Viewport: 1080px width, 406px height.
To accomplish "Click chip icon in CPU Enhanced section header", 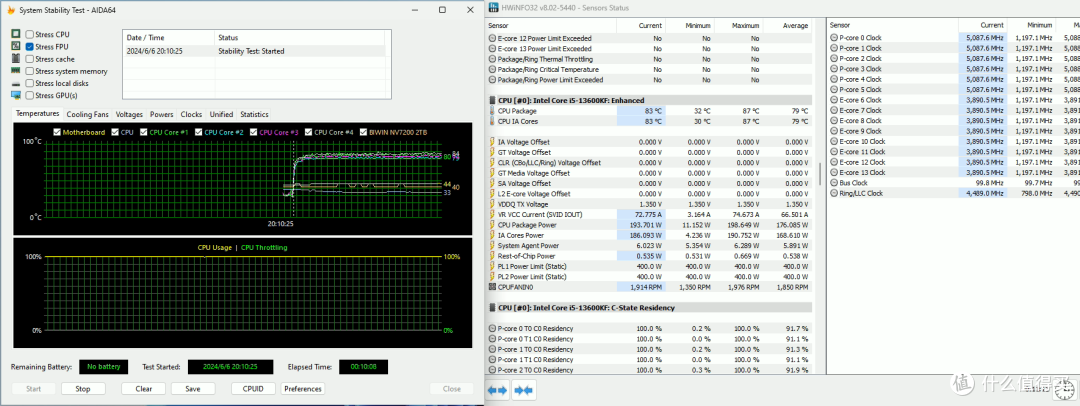I will point(492,99).
